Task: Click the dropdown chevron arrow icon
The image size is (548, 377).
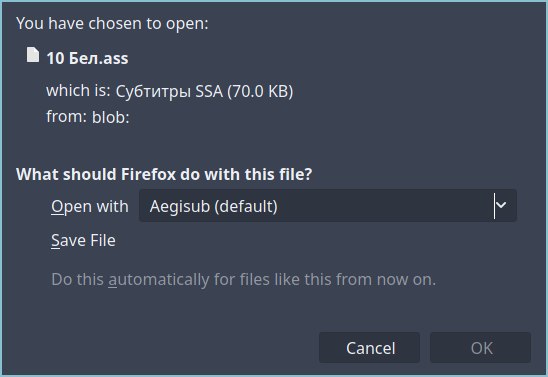Action: coord(501,205)
